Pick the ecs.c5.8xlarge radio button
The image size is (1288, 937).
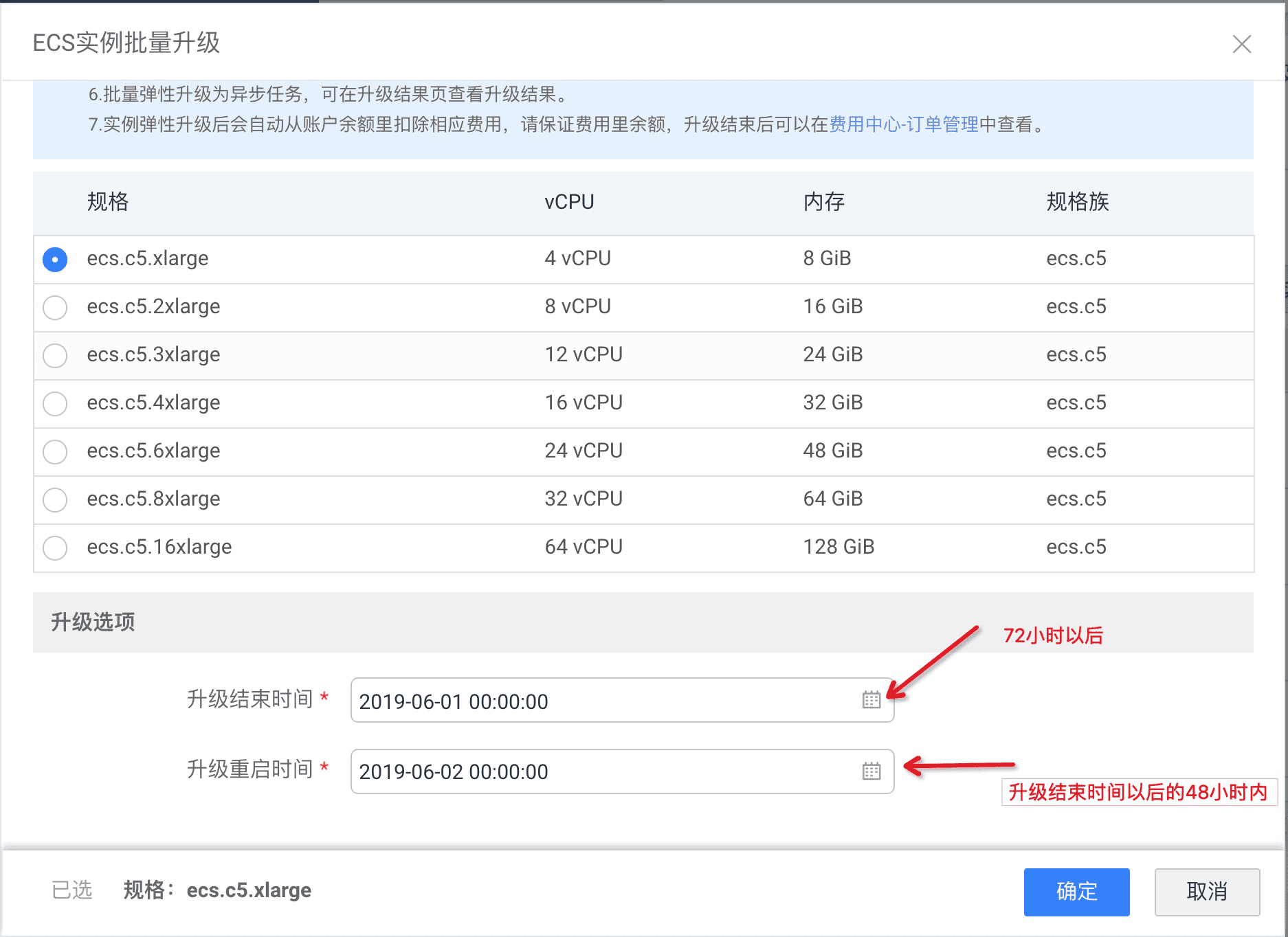point(55,500)
